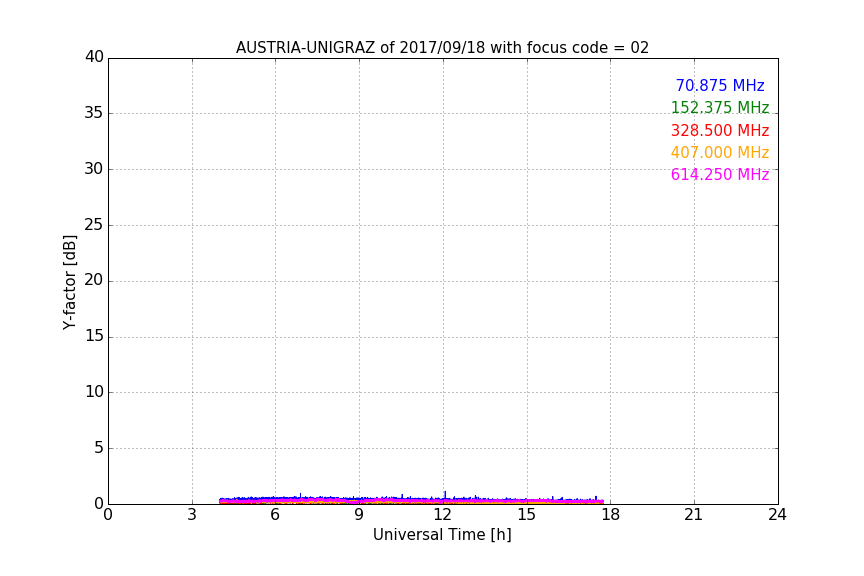The width and height of the screenshot is (864, 576).
Task: Click the y-axis tick value 15
Action: pyautogui.click(x=94, y=336)
